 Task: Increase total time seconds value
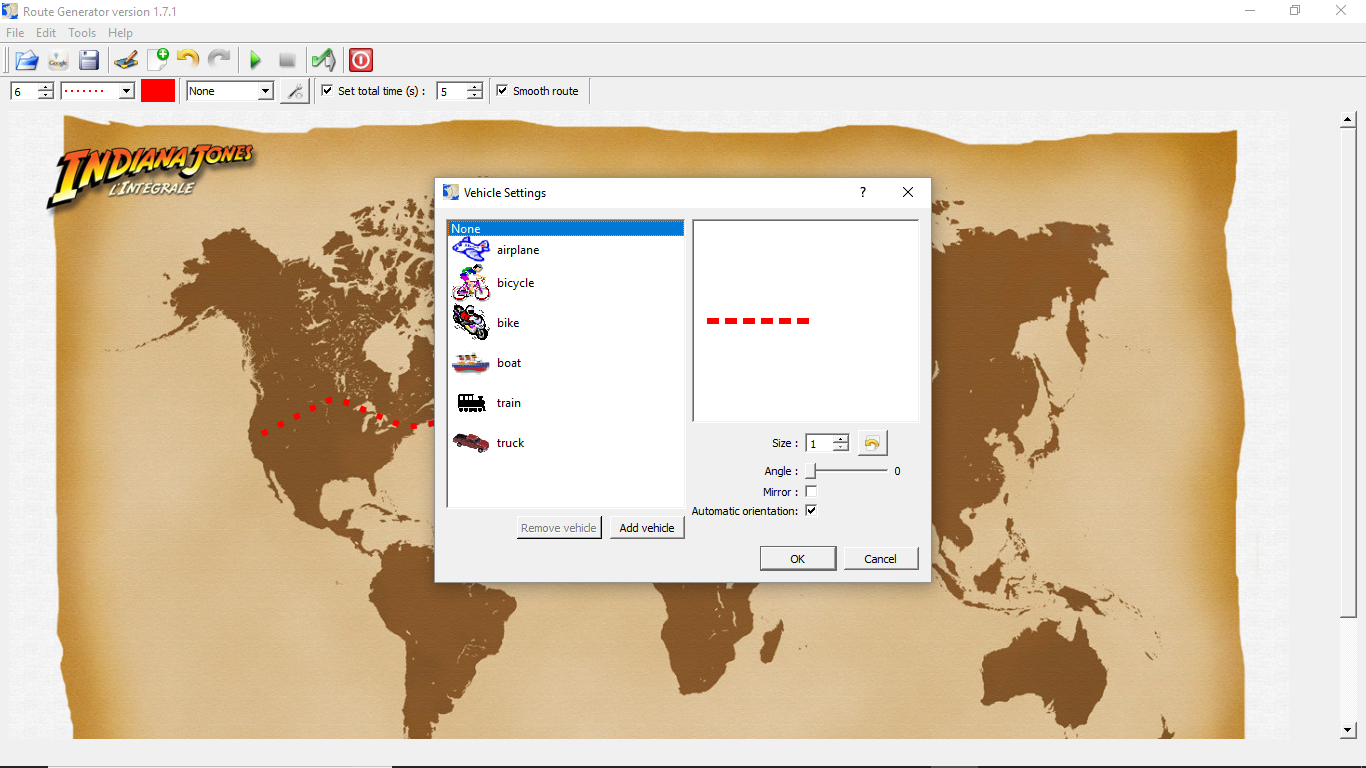(x=474, y=87)
